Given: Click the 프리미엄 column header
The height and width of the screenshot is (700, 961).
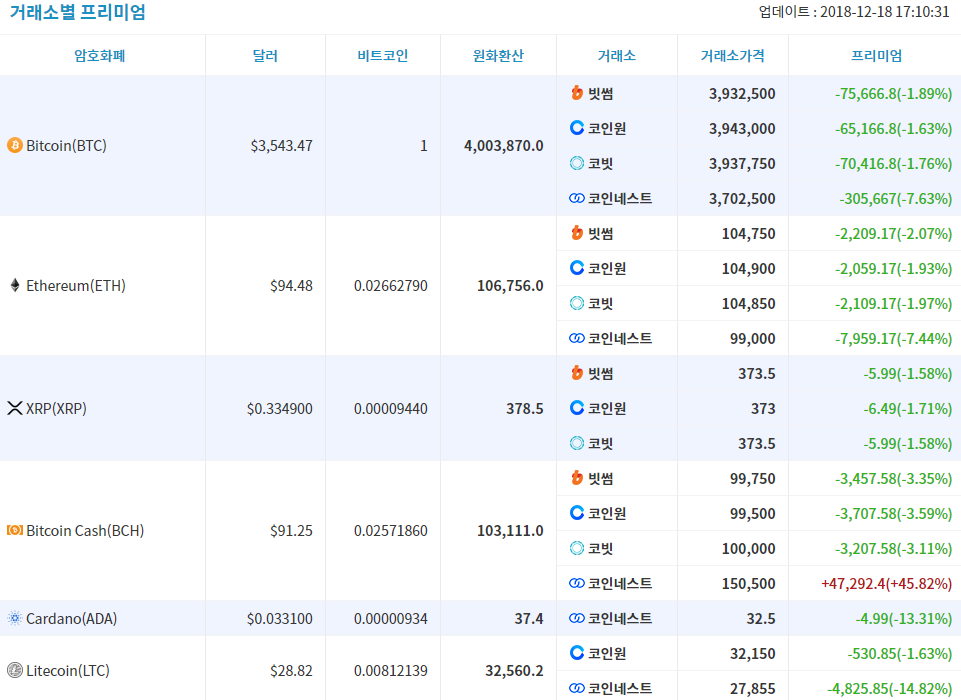Looking at the screenshot, I should (877, 56).
